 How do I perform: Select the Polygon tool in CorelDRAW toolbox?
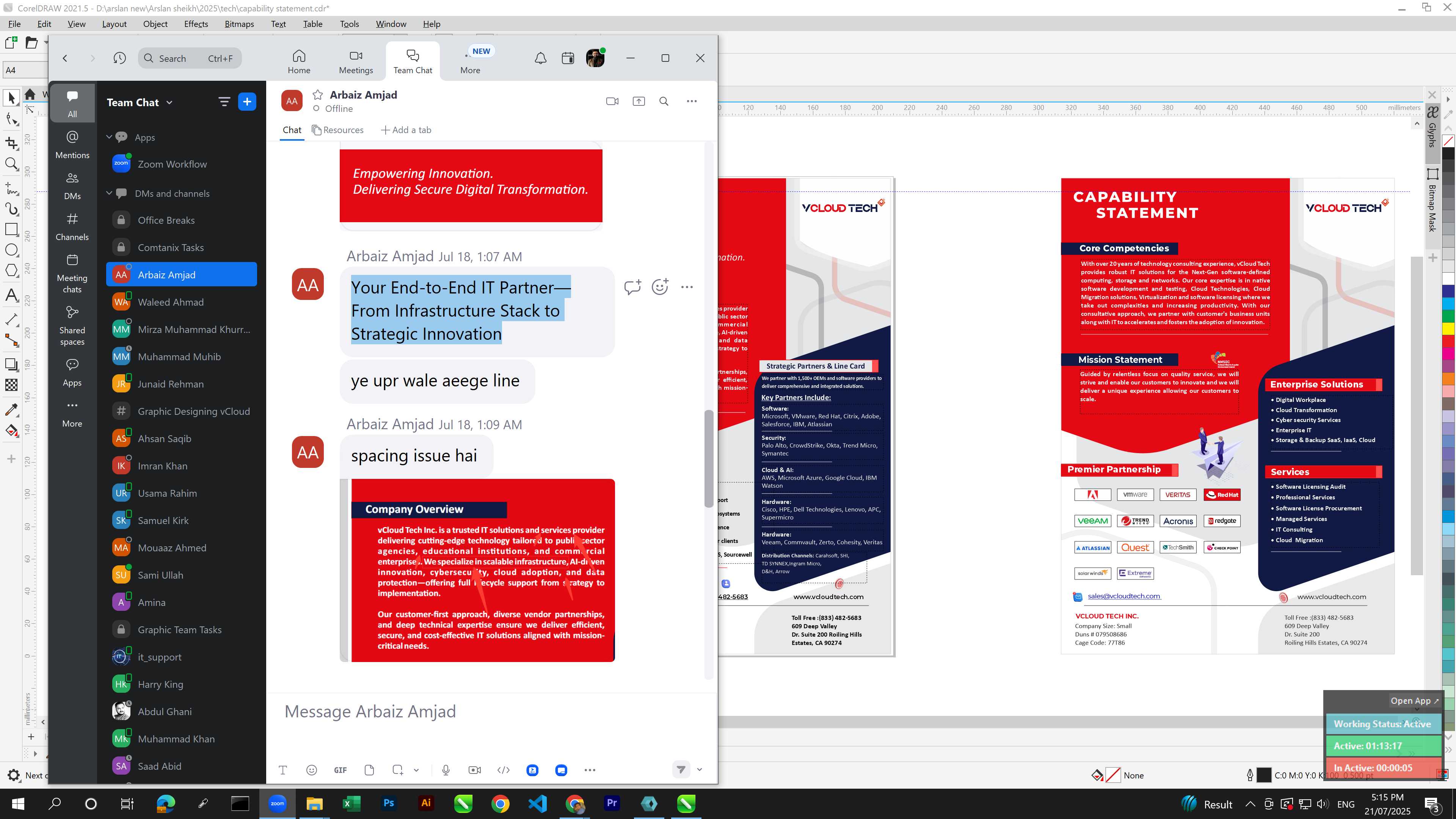(x=11, y=271)
